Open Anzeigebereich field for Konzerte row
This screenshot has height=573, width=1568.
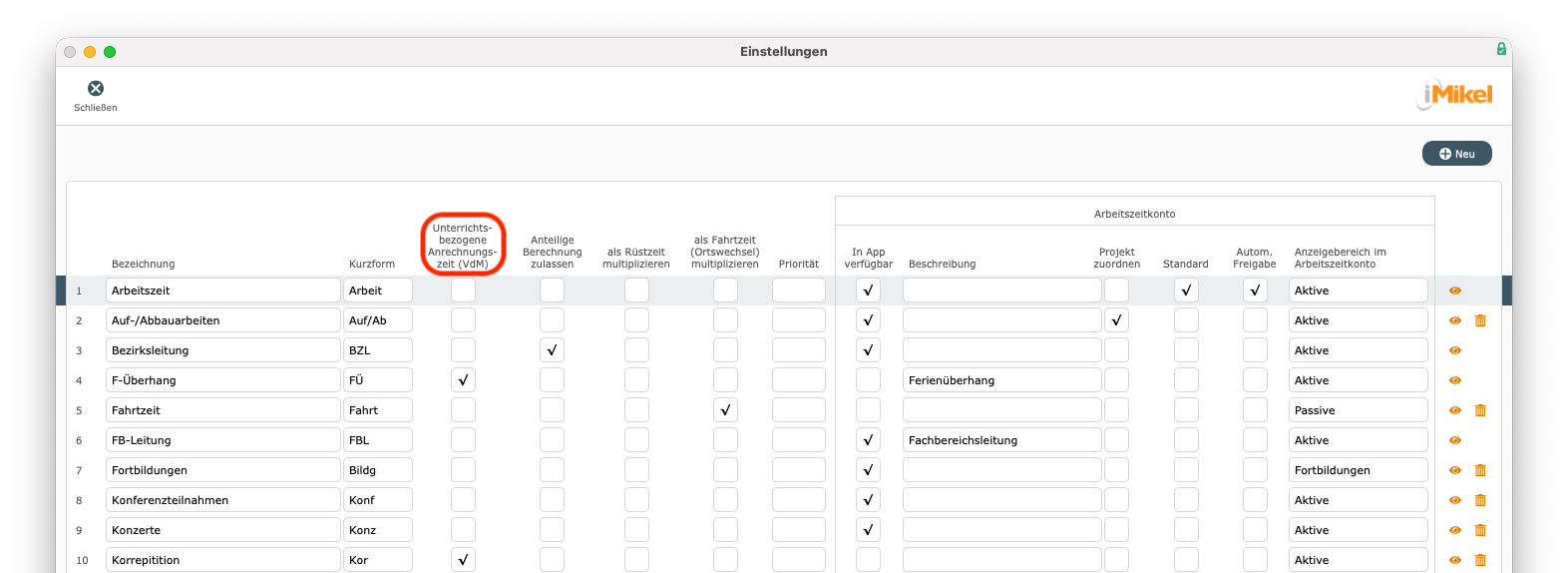pyautogui.click(x=1359, y=530)
